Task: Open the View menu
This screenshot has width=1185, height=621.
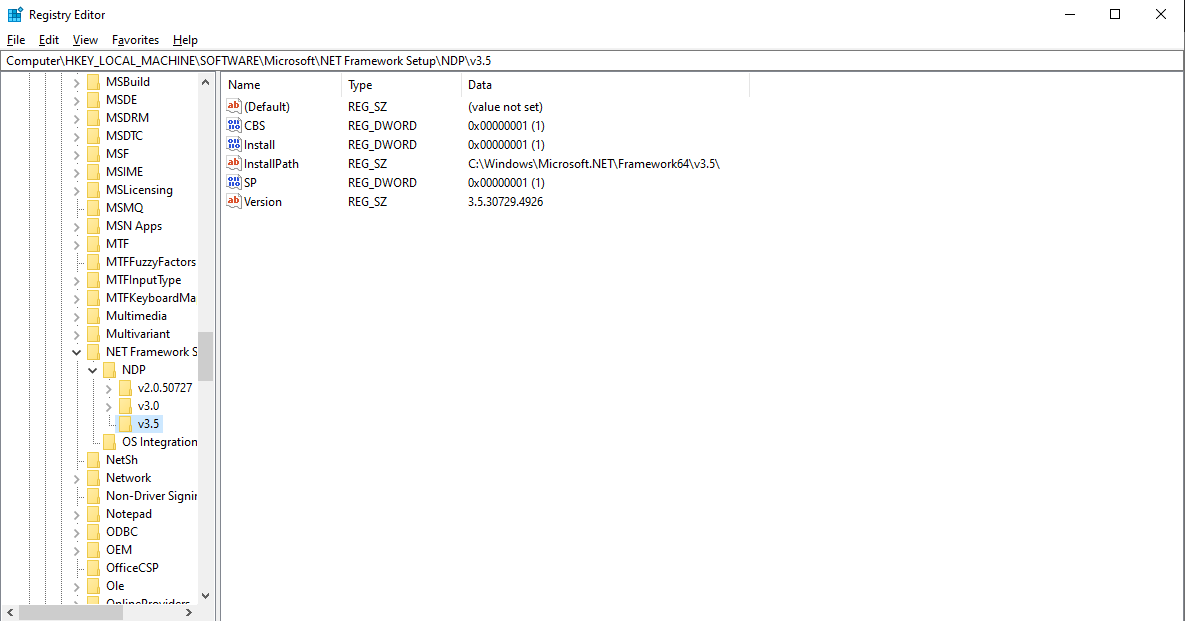Action: 85,40
